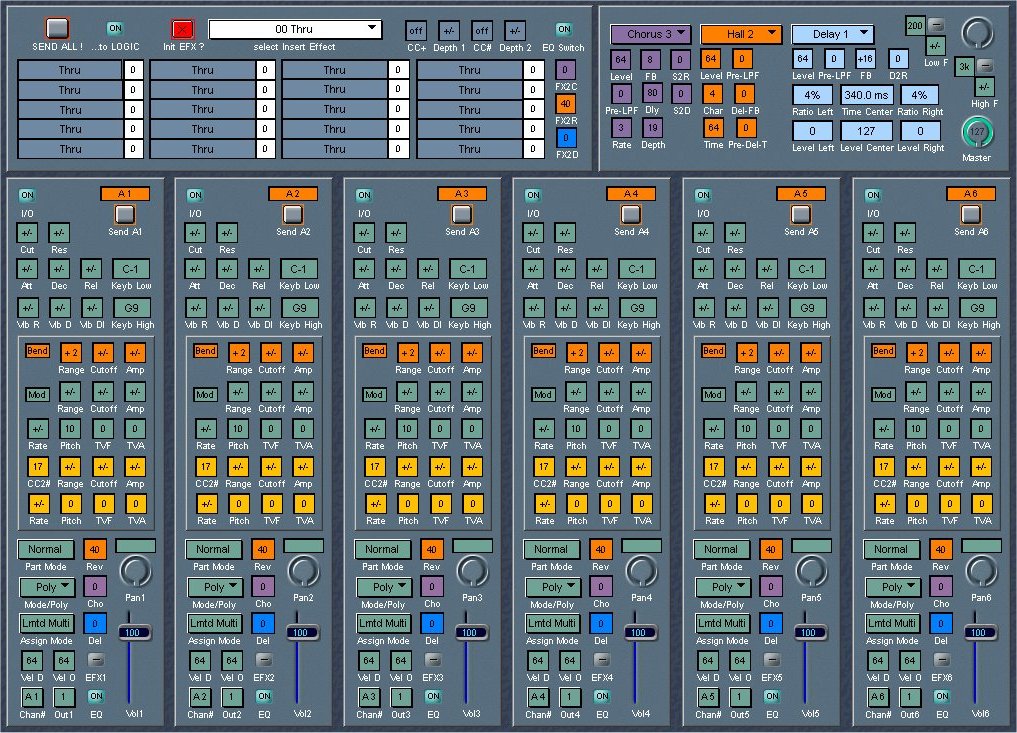The height and width of the screenshot is (733, 1017).
Task: Open the Hall 2 reverb dropdown
Action: 740,34
